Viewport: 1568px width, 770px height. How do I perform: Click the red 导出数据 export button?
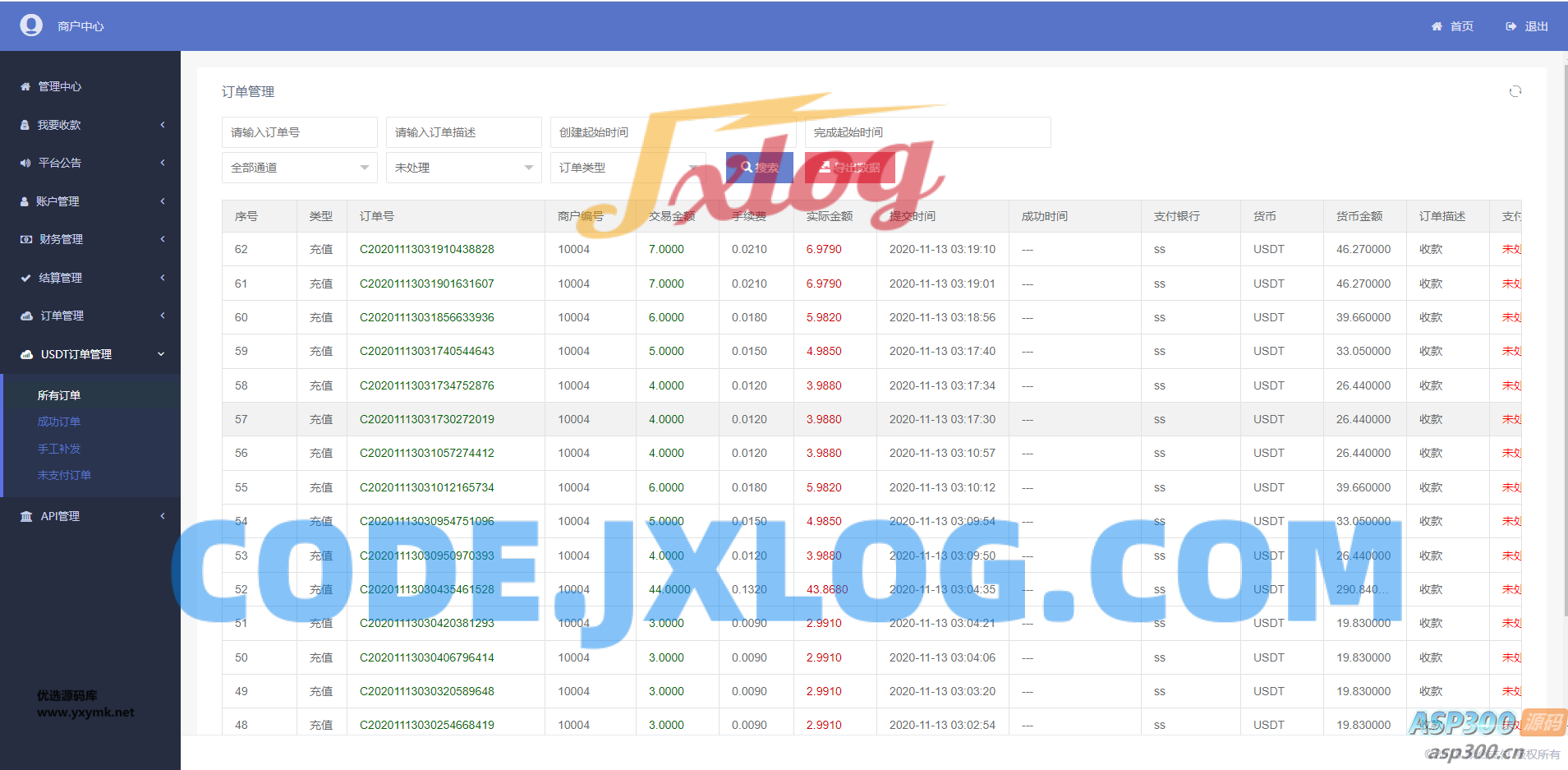point(849,168)
